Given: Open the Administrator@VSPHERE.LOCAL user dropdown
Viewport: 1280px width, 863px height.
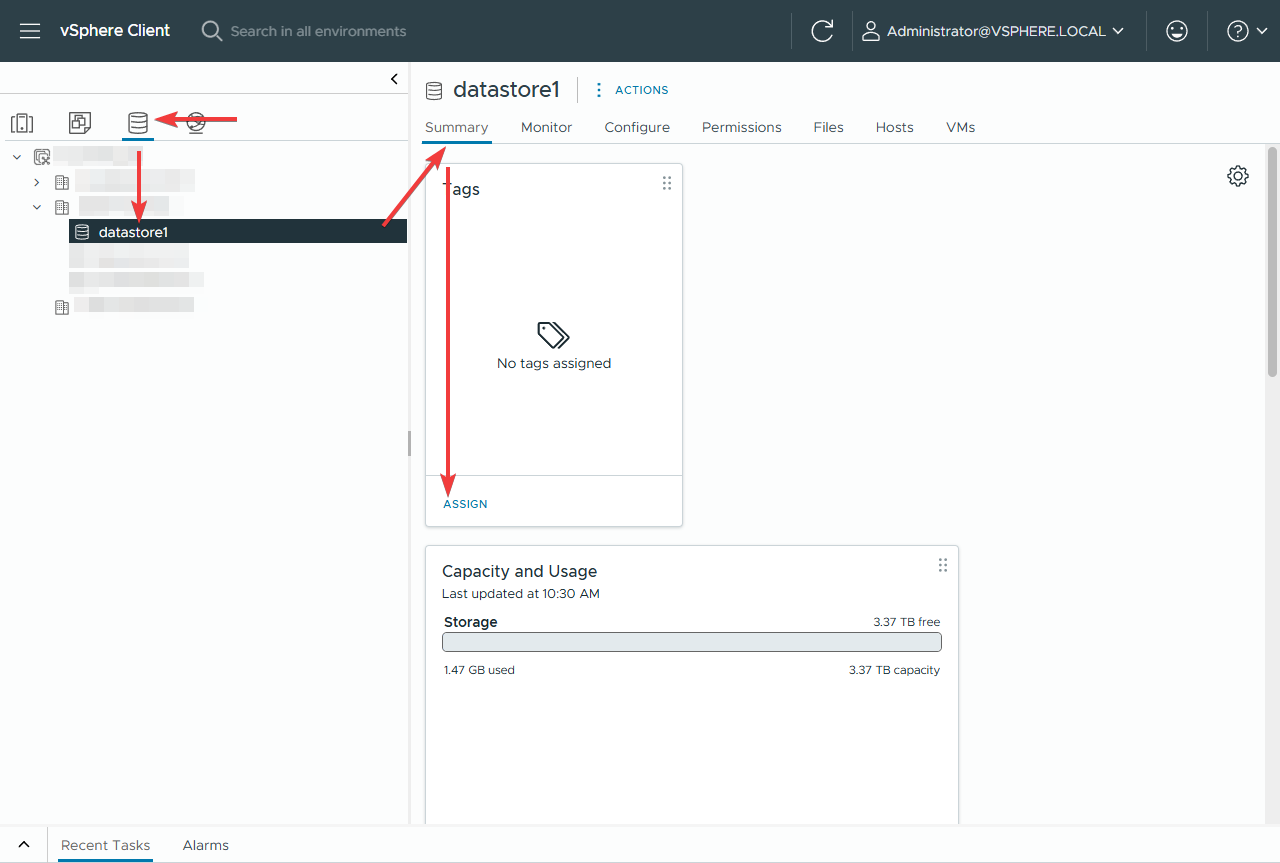Looking at the screenshot, I should pos(993,31).
